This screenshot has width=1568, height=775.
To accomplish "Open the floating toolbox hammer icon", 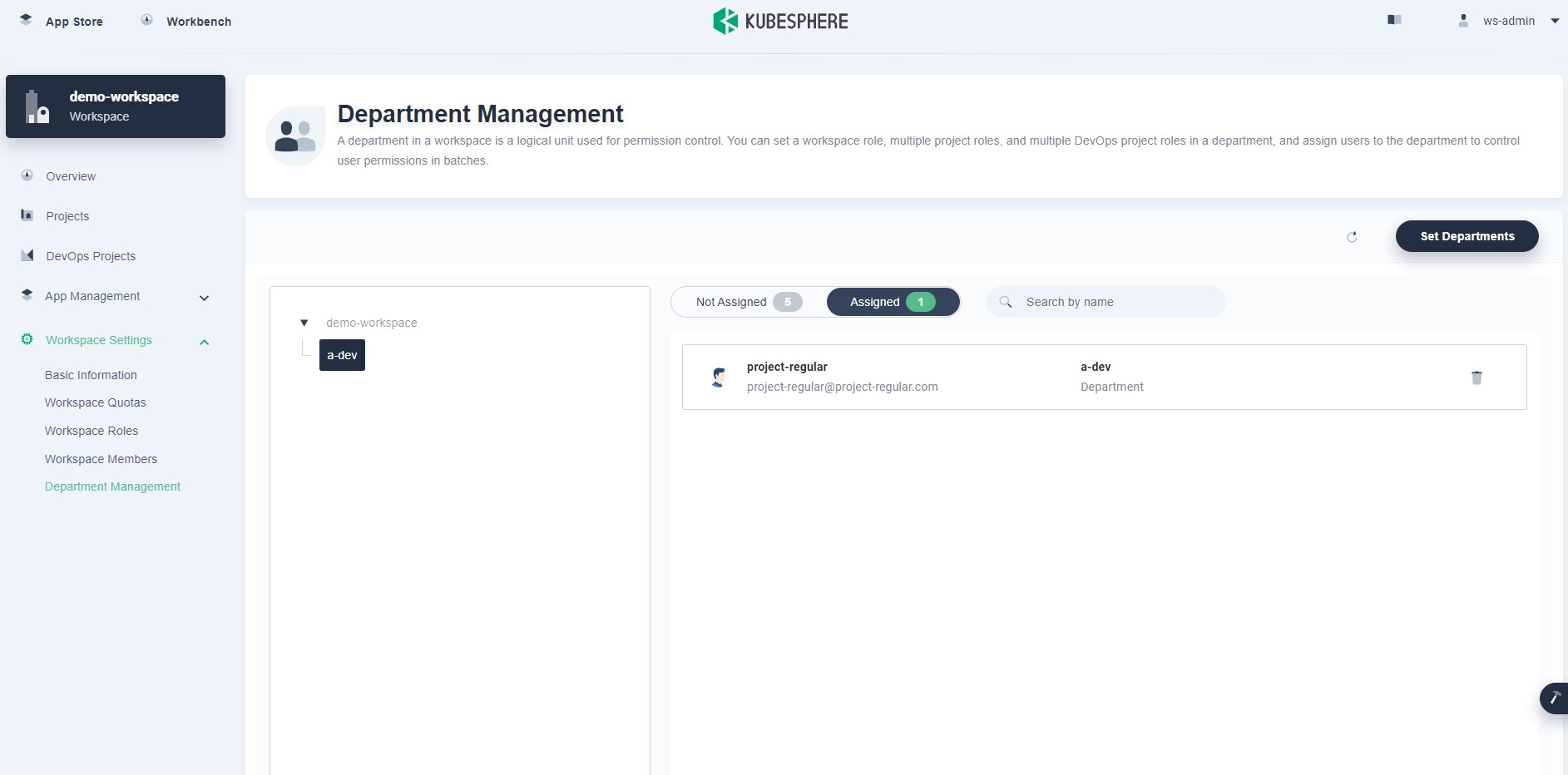I will pyautogui.click(x=1554, y=698).
